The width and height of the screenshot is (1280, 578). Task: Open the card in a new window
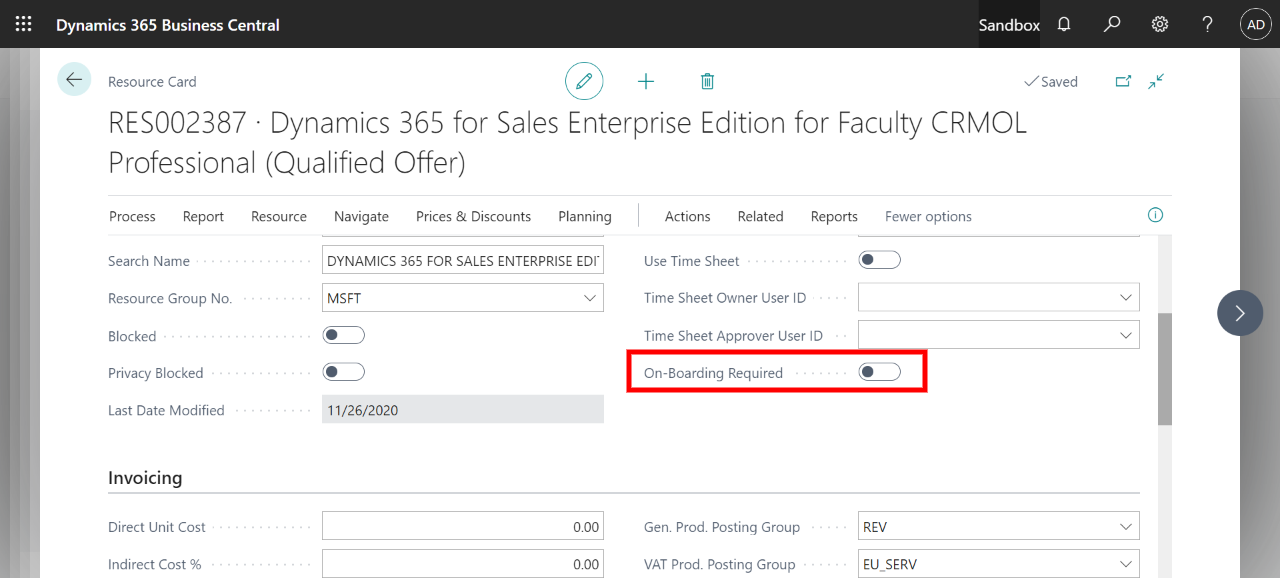(1123, 81)
